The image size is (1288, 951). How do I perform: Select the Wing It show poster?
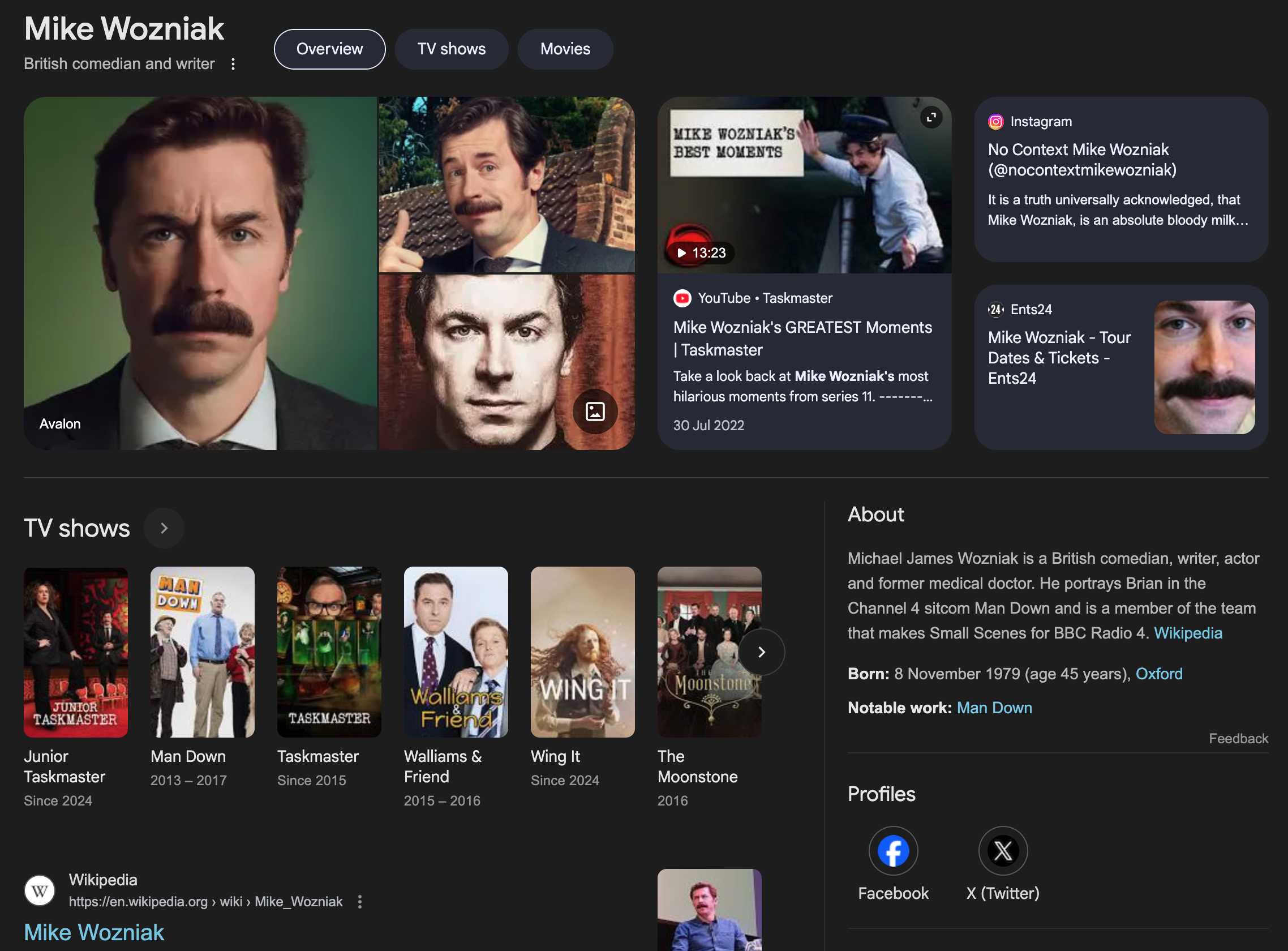tap(582, 652)
